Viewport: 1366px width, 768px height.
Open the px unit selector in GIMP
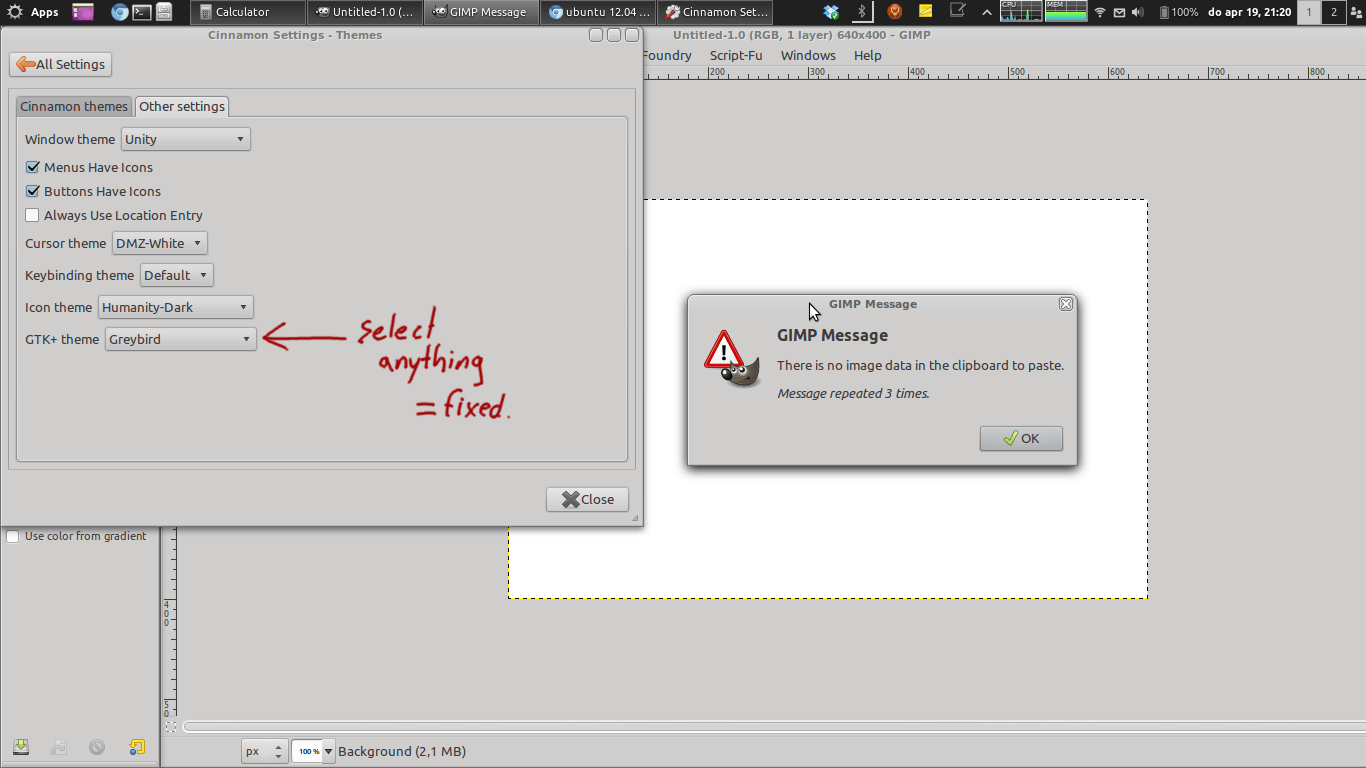(x=265, y=751)
